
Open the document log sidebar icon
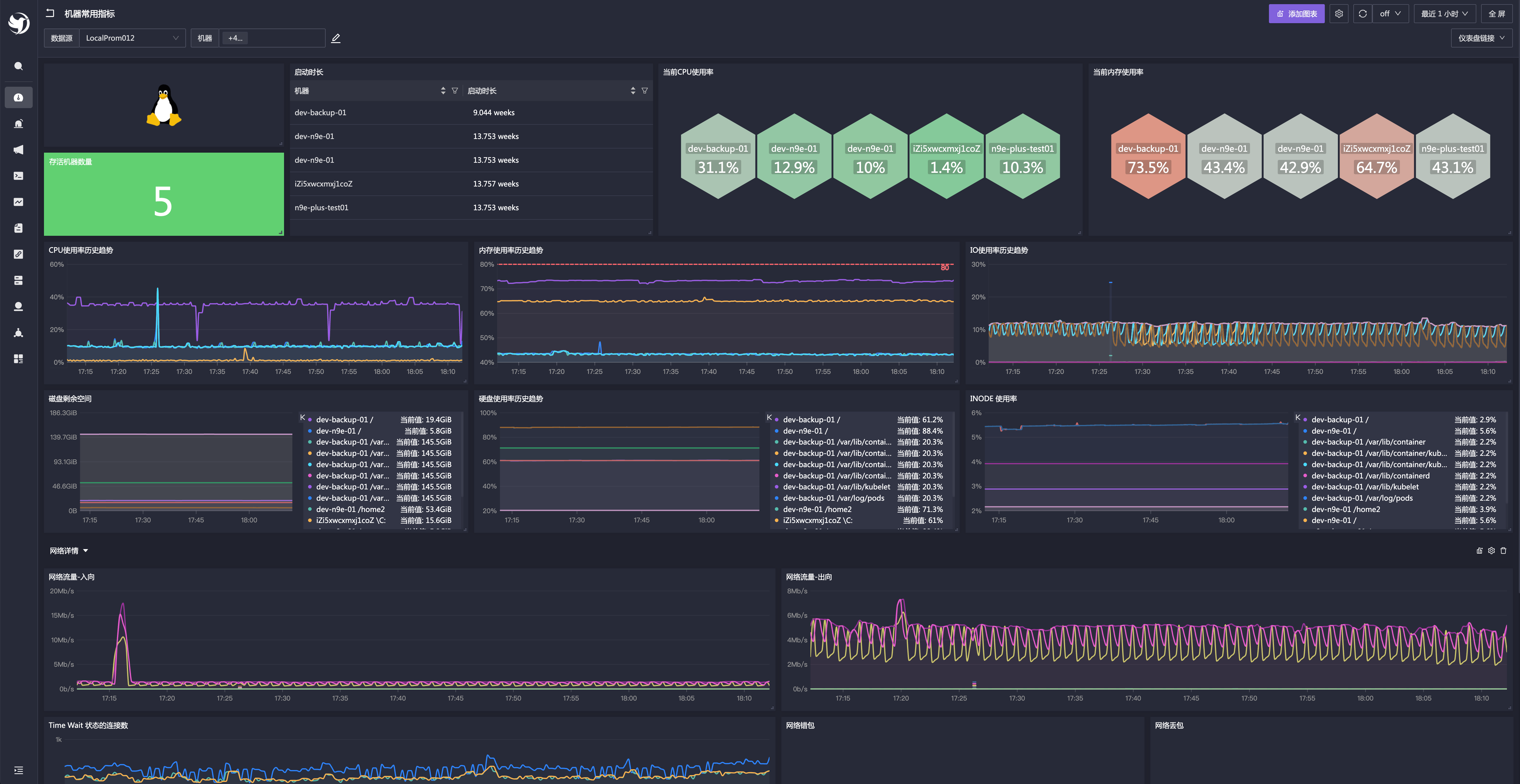click(x=18, y=228)
